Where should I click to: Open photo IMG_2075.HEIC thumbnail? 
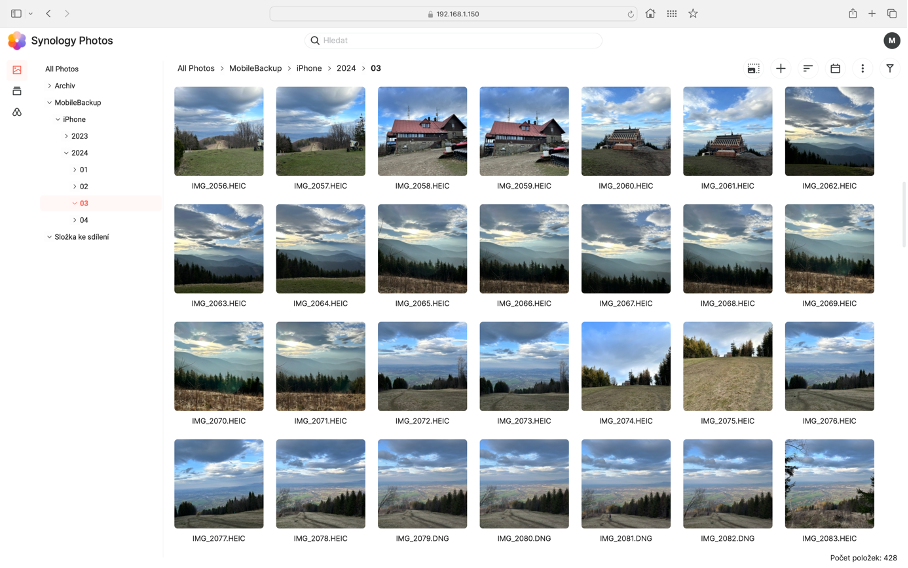click(x=728, y=367)
